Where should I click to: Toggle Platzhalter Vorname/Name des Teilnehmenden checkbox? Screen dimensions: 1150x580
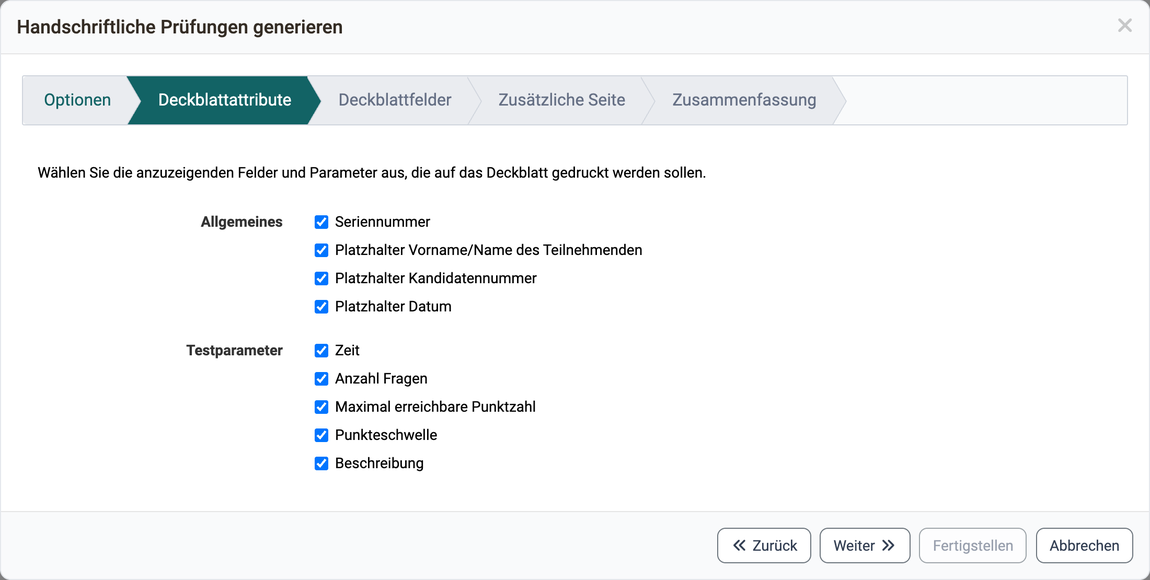tap(321, 250)
